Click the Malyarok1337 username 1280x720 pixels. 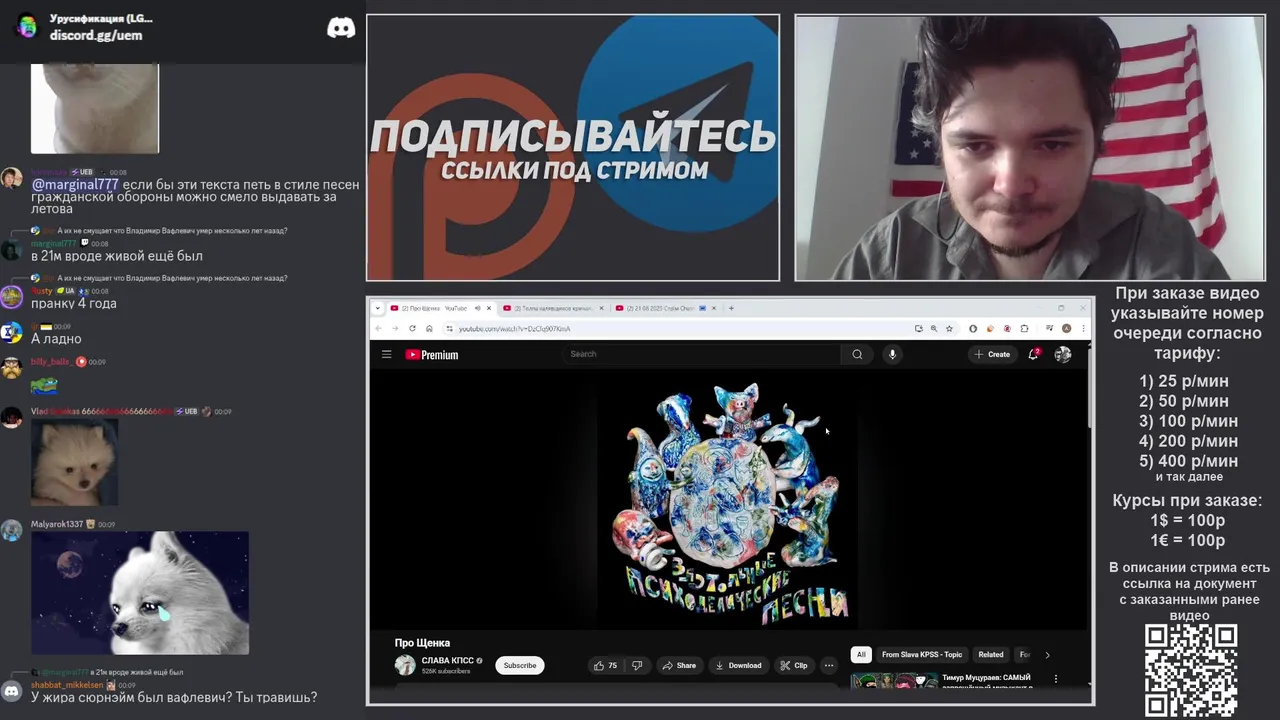click(56, 524)
